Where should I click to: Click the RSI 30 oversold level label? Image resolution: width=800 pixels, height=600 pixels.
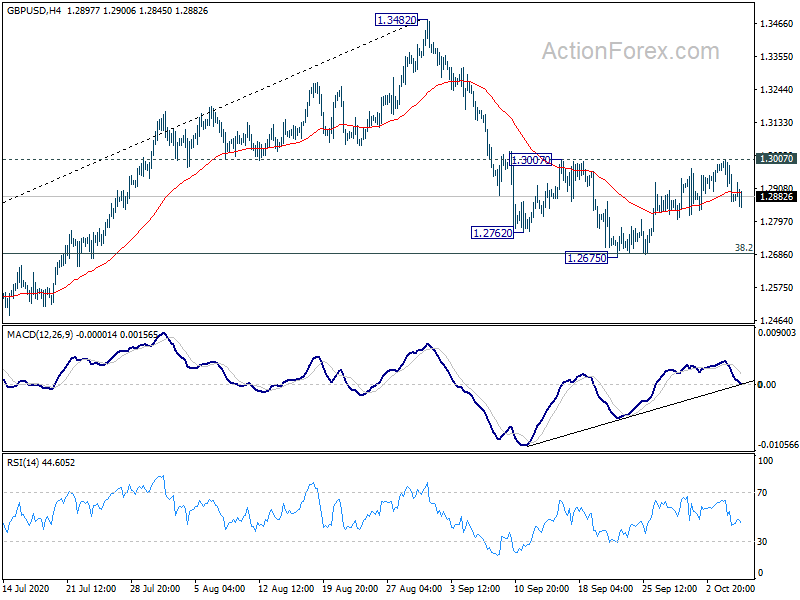tap(762, 542)
